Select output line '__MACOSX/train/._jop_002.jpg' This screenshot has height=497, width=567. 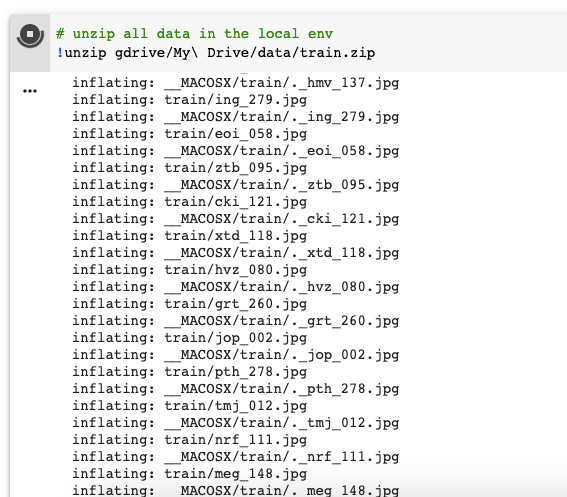click(236, 355)
